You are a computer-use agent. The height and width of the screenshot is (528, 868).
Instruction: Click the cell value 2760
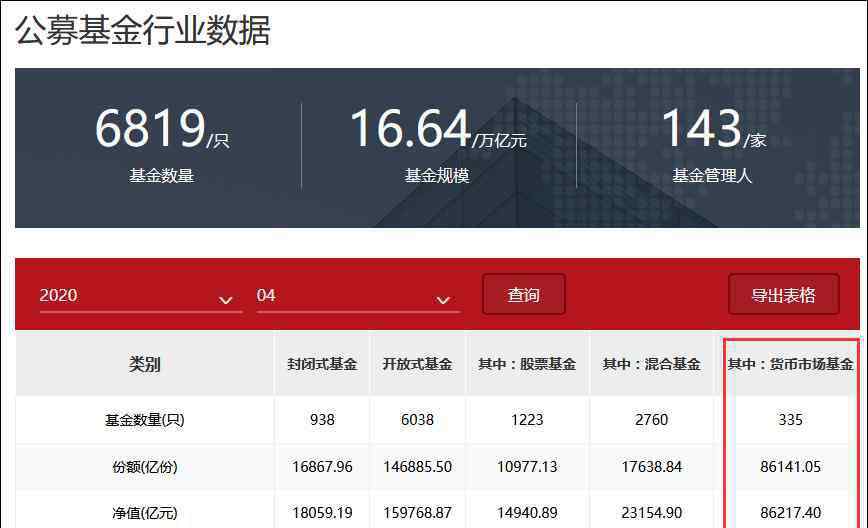click(x=652, y=420)
